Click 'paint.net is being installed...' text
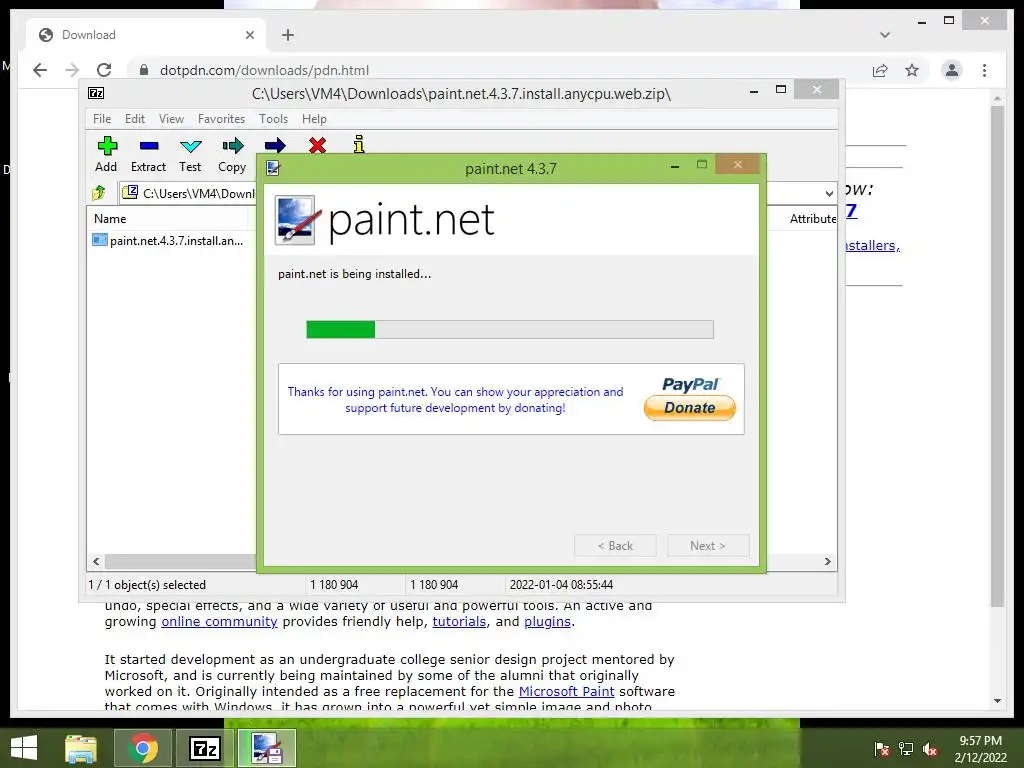1024x768 pixels. [355, 274]
